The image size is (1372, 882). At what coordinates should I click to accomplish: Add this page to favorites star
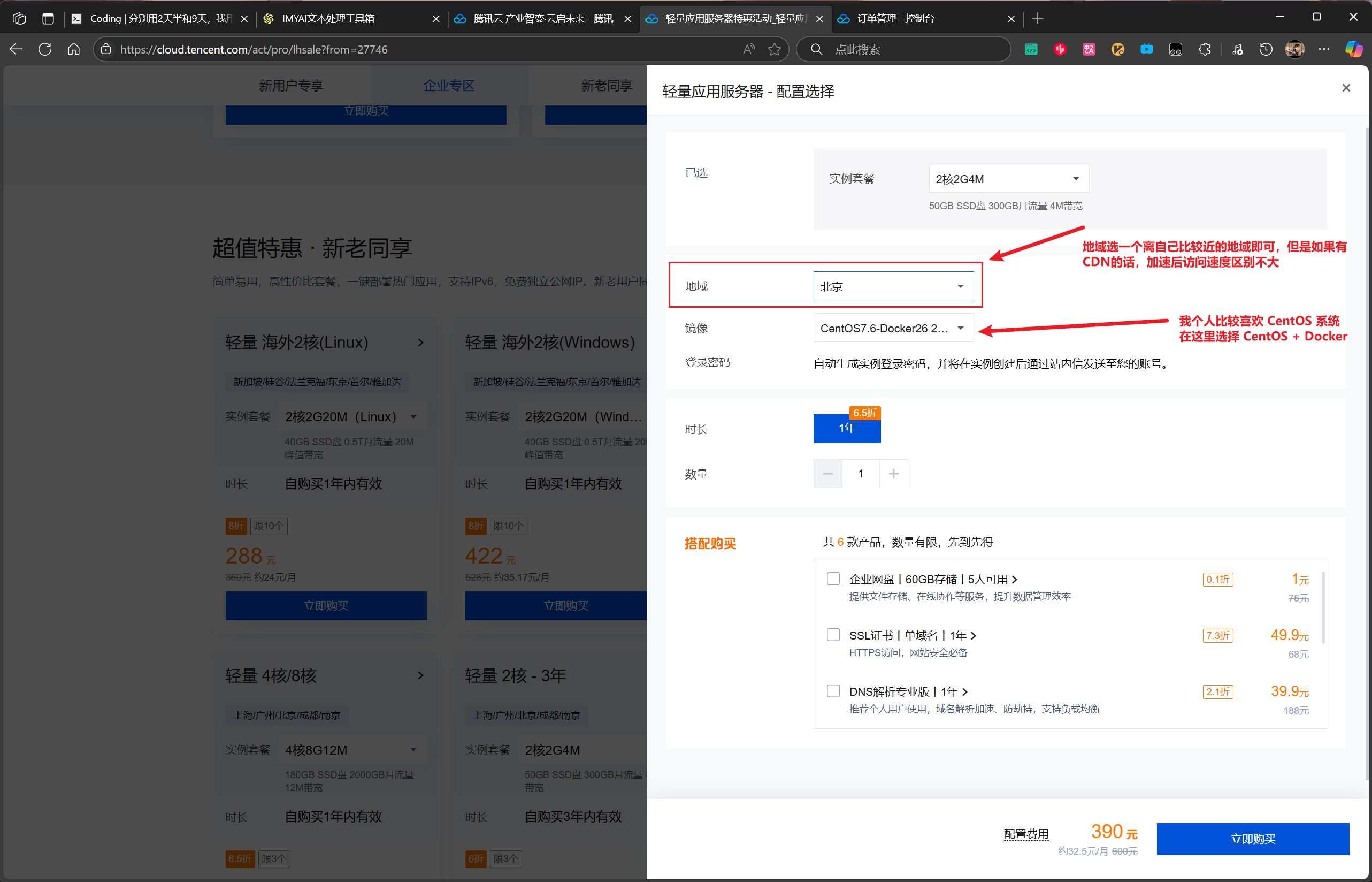click(775, 49)
